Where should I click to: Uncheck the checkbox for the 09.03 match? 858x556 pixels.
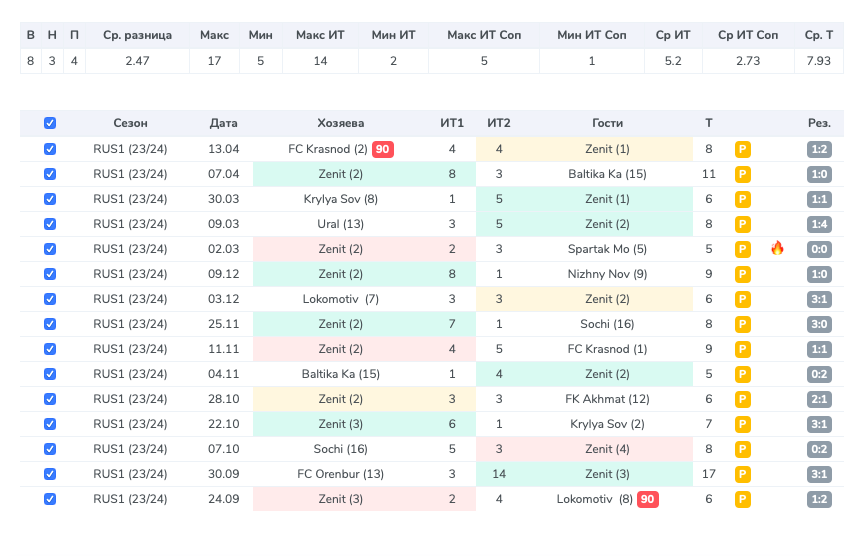50,224
